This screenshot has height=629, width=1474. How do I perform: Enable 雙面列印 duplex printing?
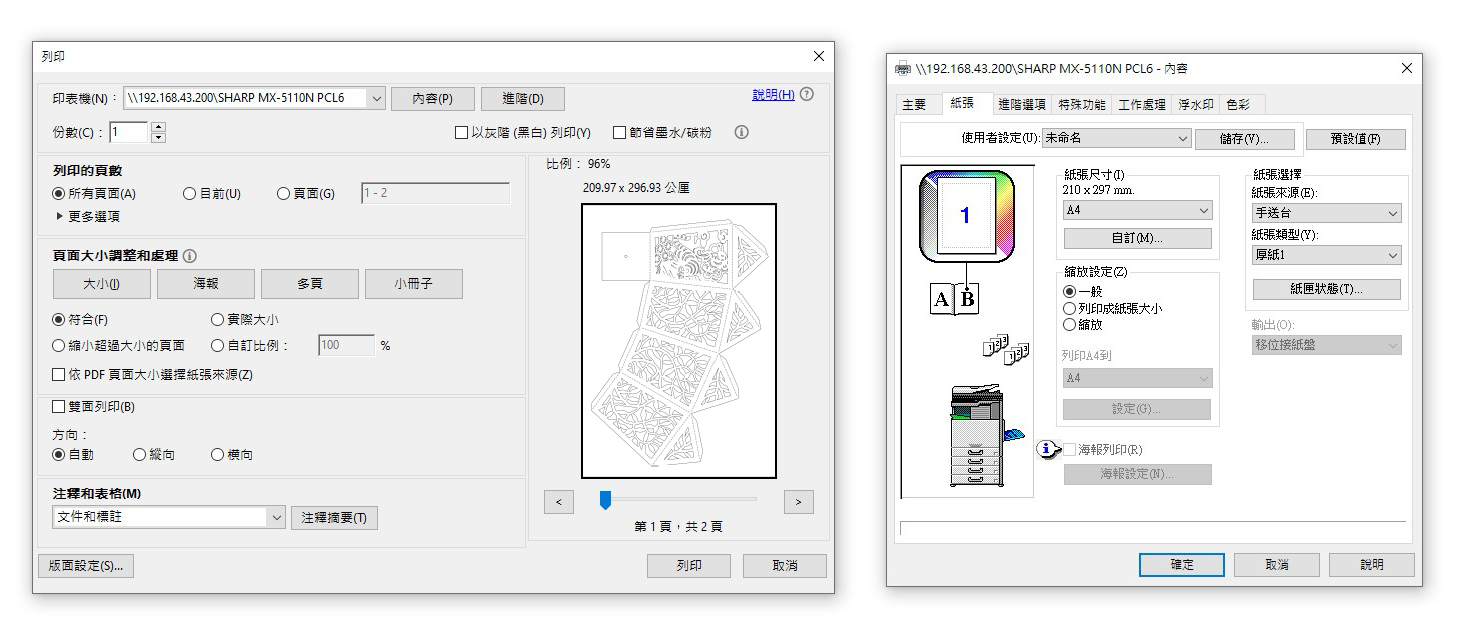(58, 406)
